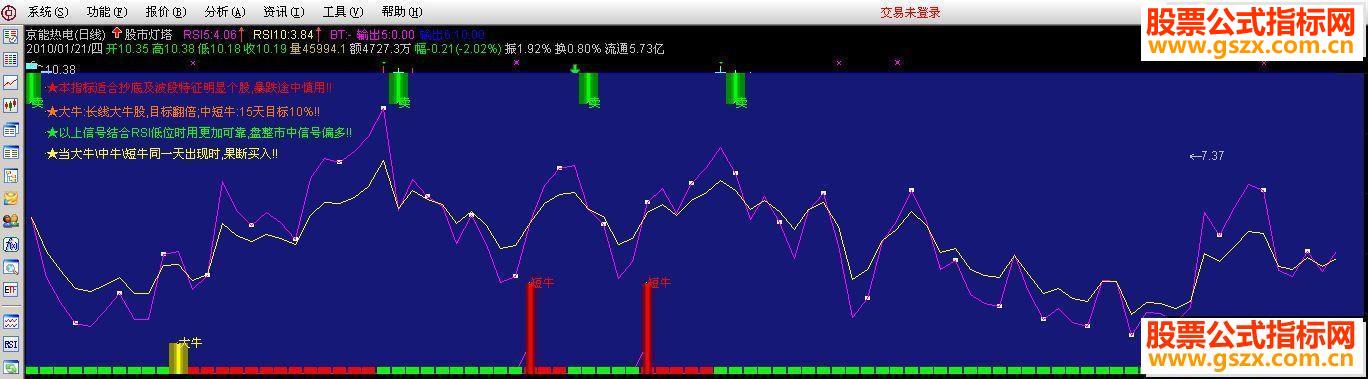Click the yellow note starting ★当大牛\中牛\短牛
Image resolution: width=1368 pixels, height=379 pixels.
(162, 155)
